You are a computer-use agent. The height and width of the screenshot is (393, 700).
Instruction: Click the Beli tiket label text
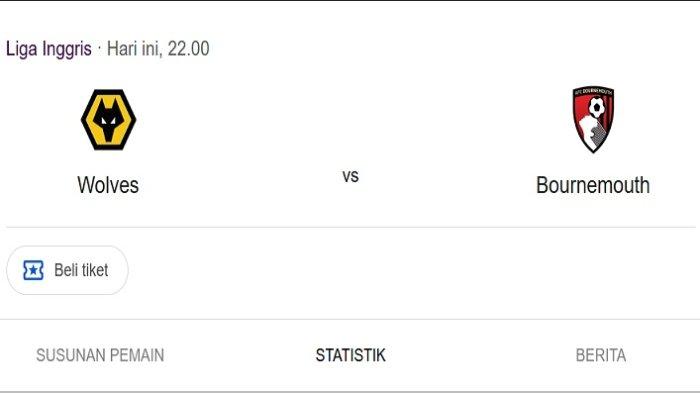(81, 270)
